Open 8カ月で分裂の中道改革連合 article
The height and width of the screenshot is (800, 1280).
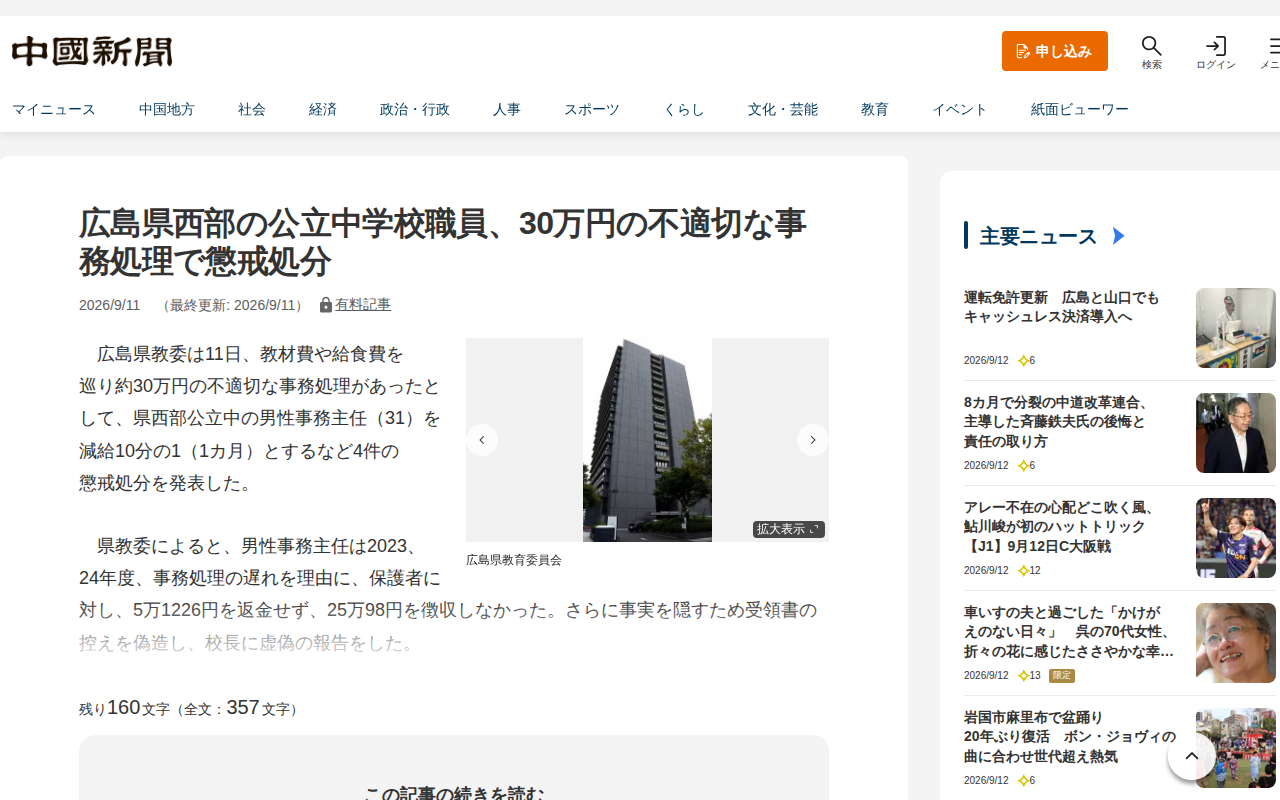pyautogui.click(x=1056, y=422)
